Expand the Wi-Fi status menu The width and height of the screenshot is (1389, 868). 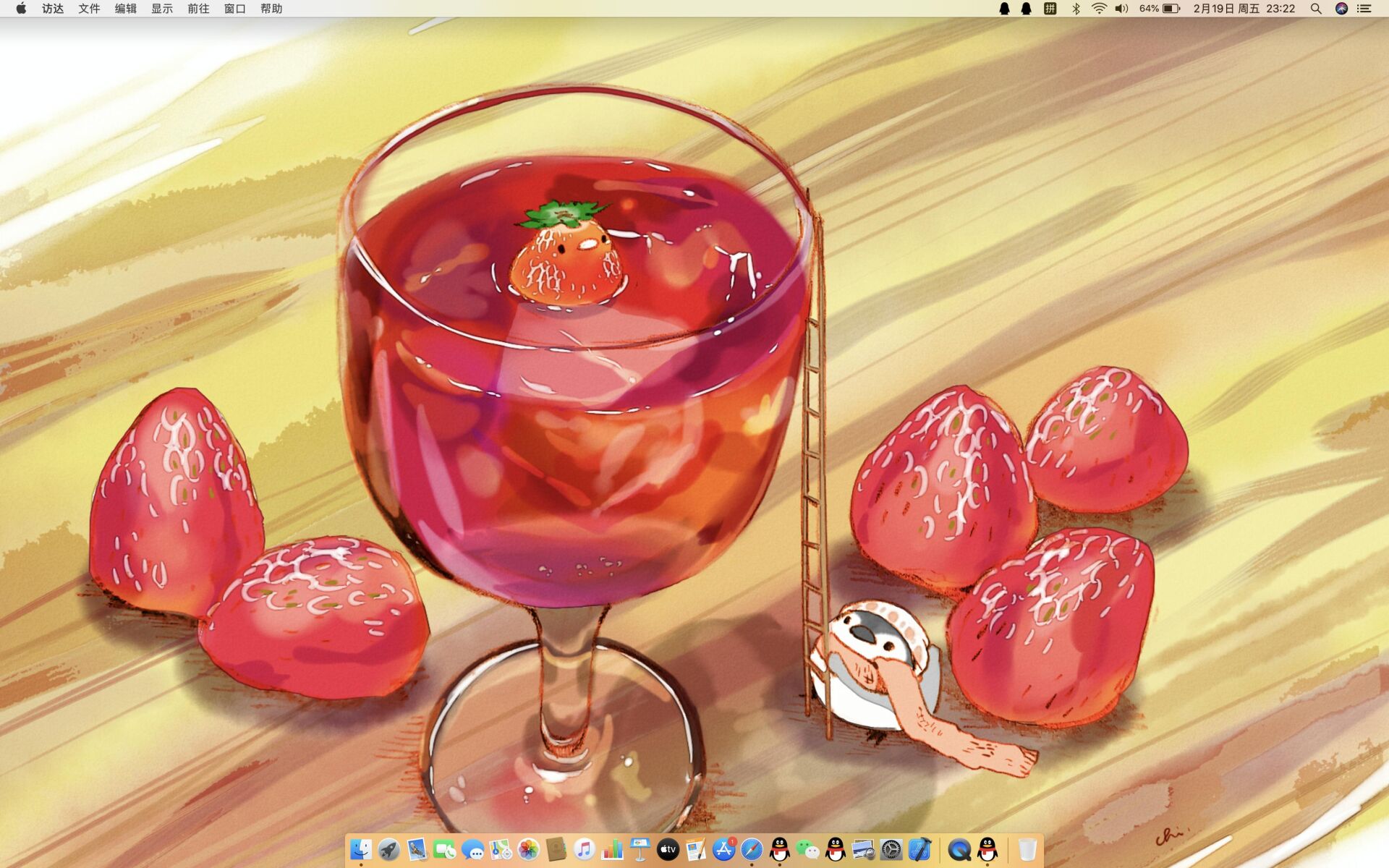click(1099, 9)
